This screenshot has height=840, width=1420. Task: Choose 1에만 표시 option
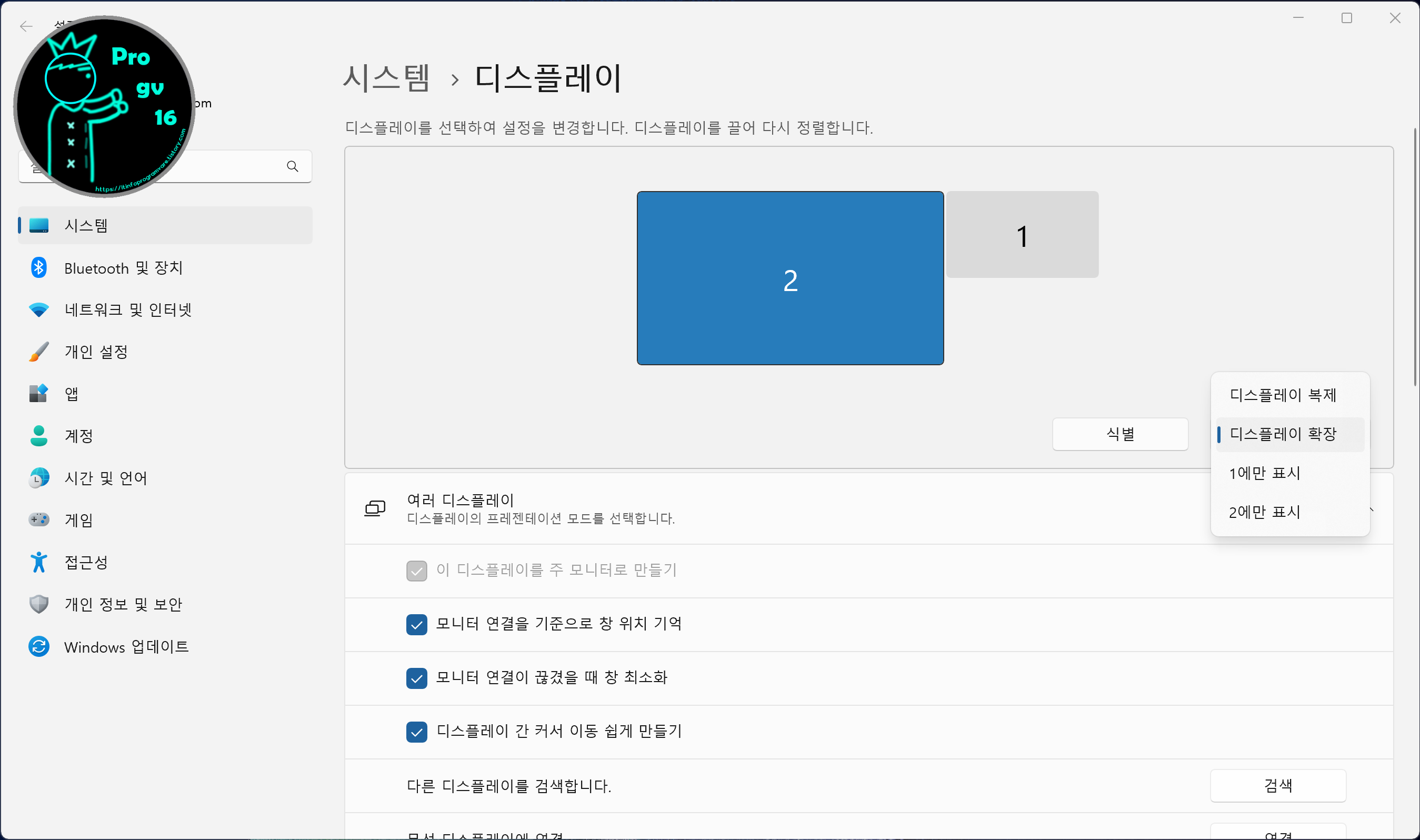tap(1264, 473)
